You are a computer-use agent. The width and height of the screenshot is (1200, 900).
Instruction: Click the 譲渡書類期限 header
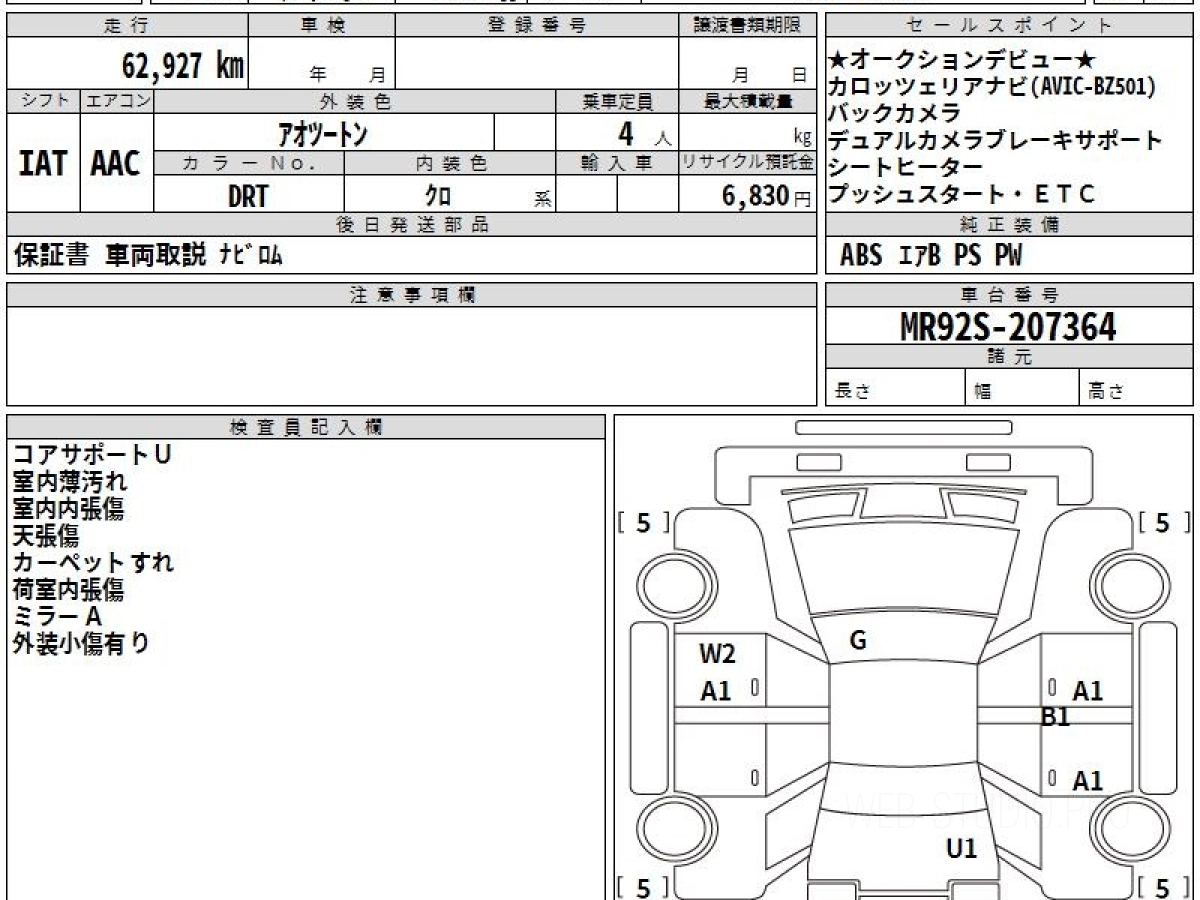[x=748, y=26]
